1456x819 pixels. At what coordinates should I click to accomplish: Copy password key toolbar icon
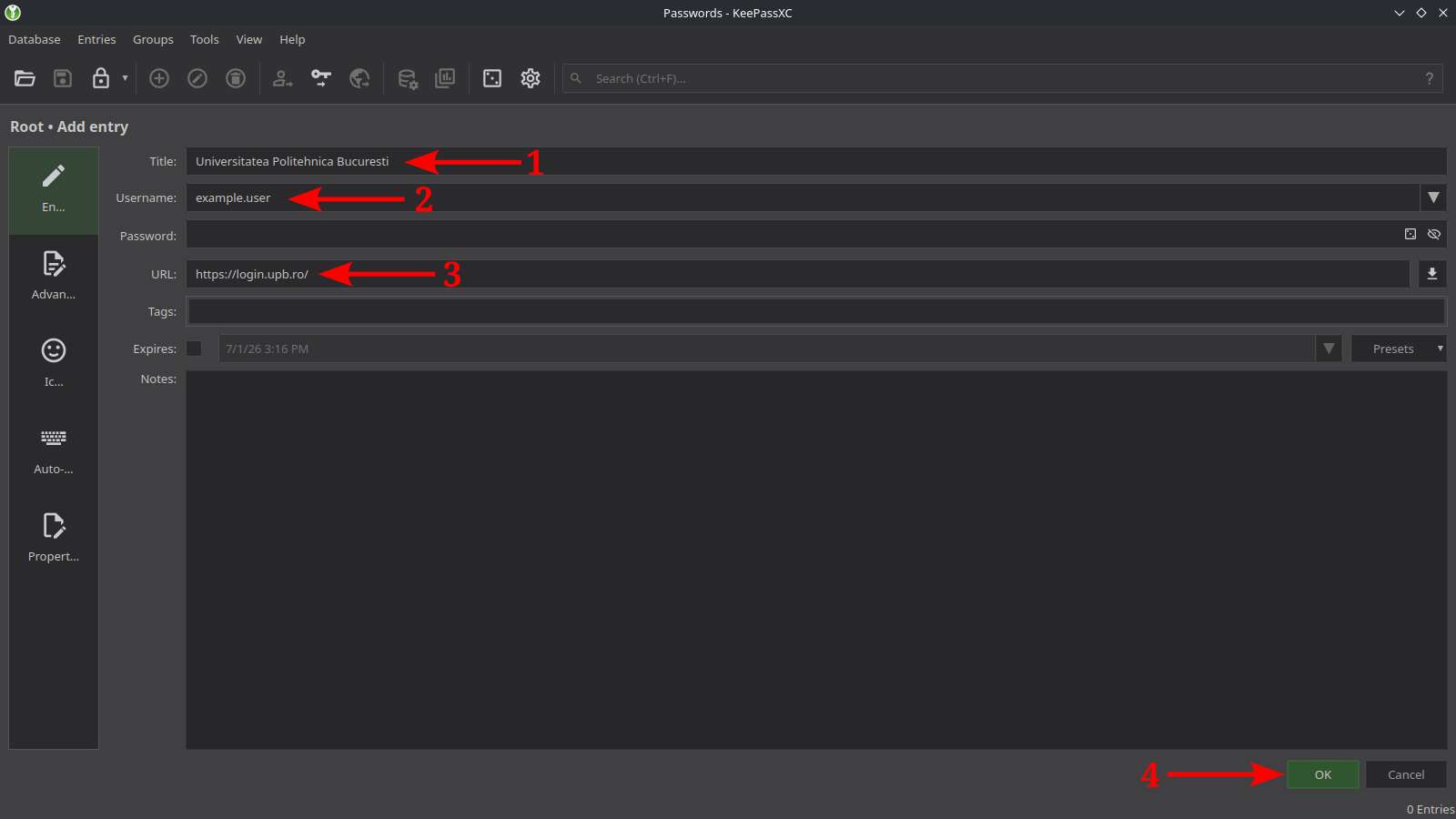point(321,78)
